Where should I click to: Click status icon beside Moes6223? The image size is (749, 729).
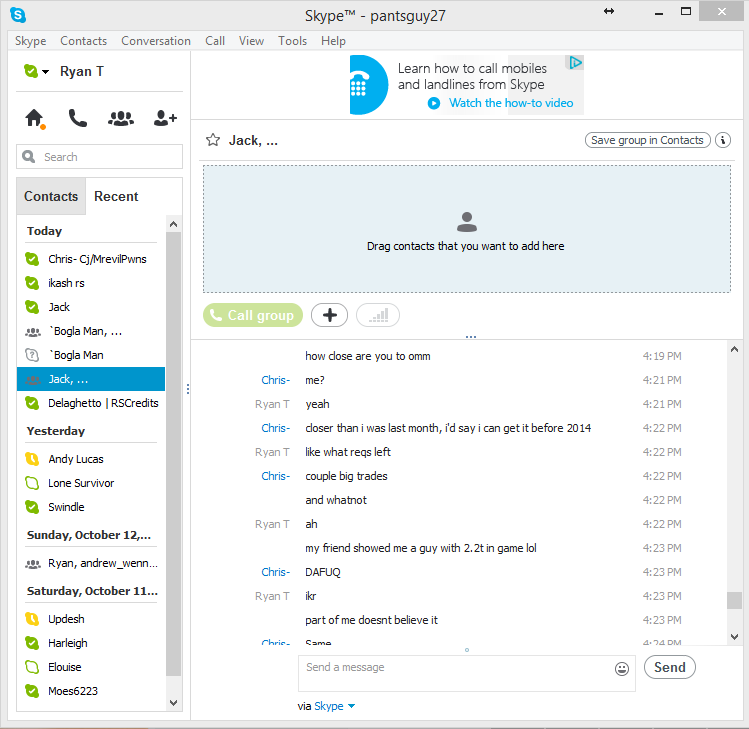tap(32, 691)
